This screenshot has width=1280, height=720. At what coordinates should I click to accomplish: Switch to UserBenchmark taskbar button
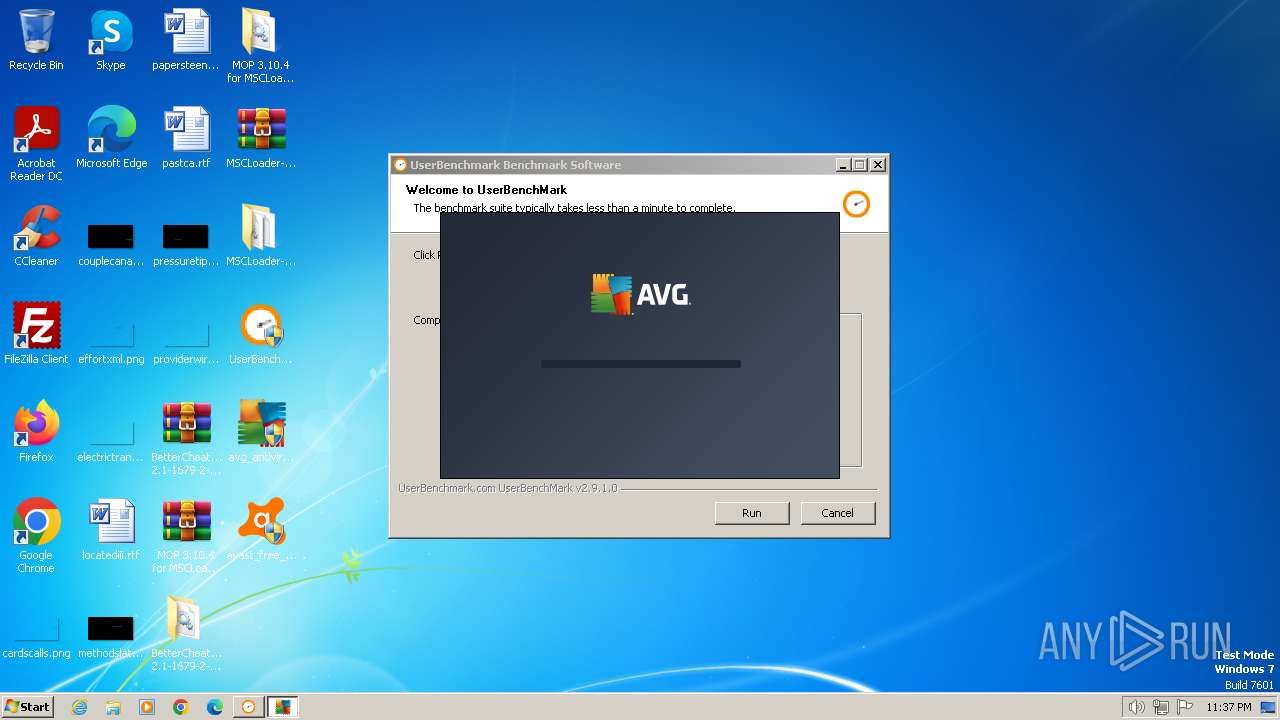[x=249, y=707]
